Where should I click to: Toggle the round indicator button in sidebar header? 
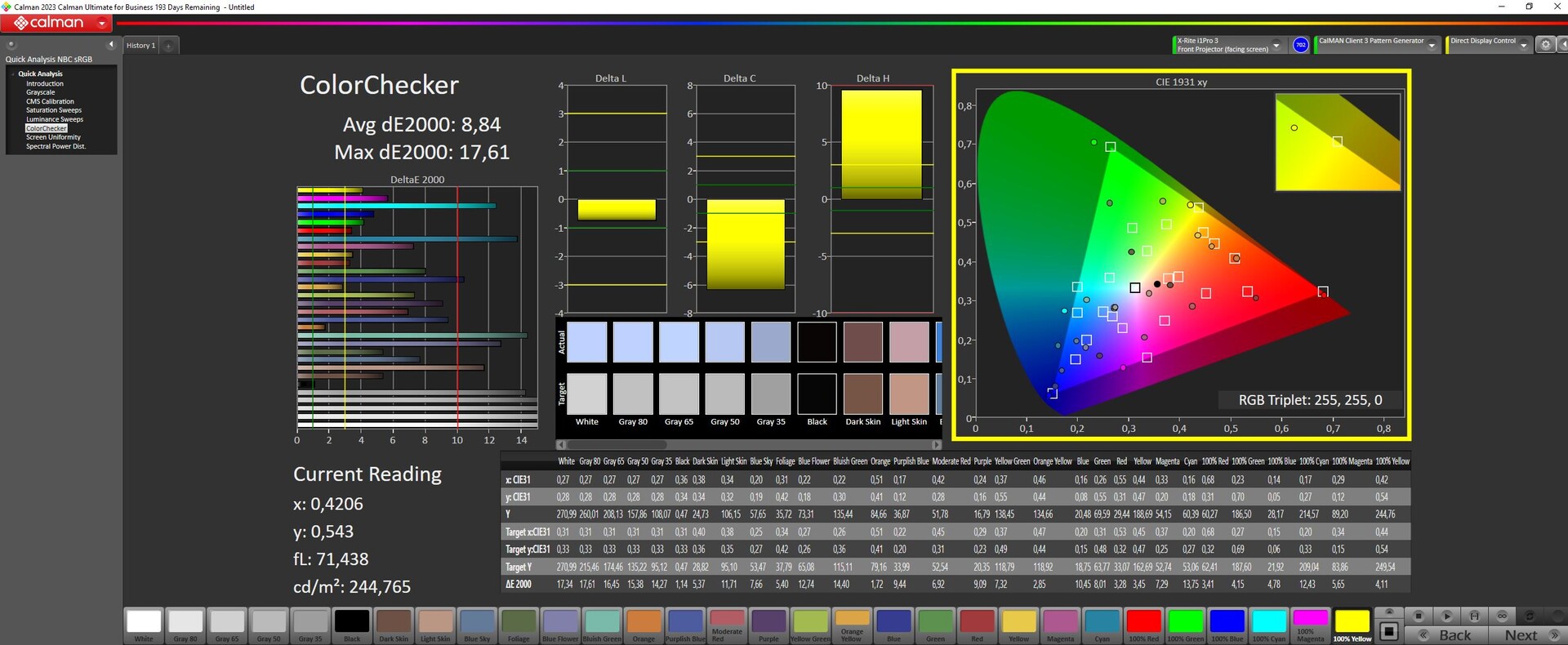(11, 45)
